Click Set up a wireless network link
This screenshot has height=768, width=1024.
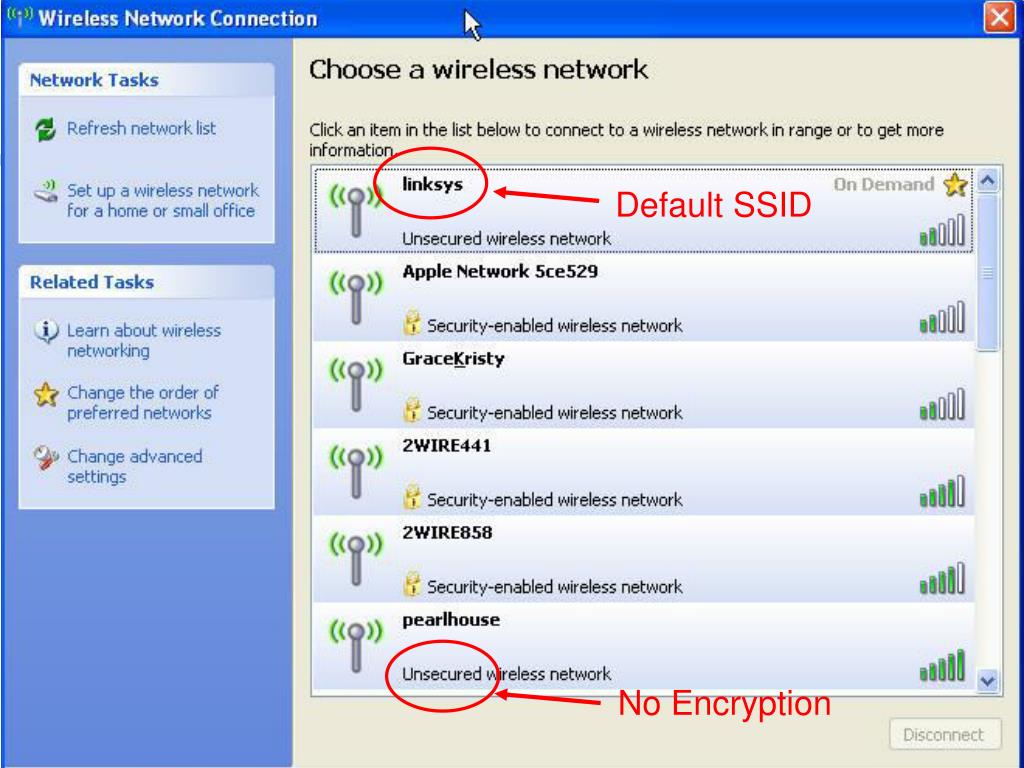163,200
